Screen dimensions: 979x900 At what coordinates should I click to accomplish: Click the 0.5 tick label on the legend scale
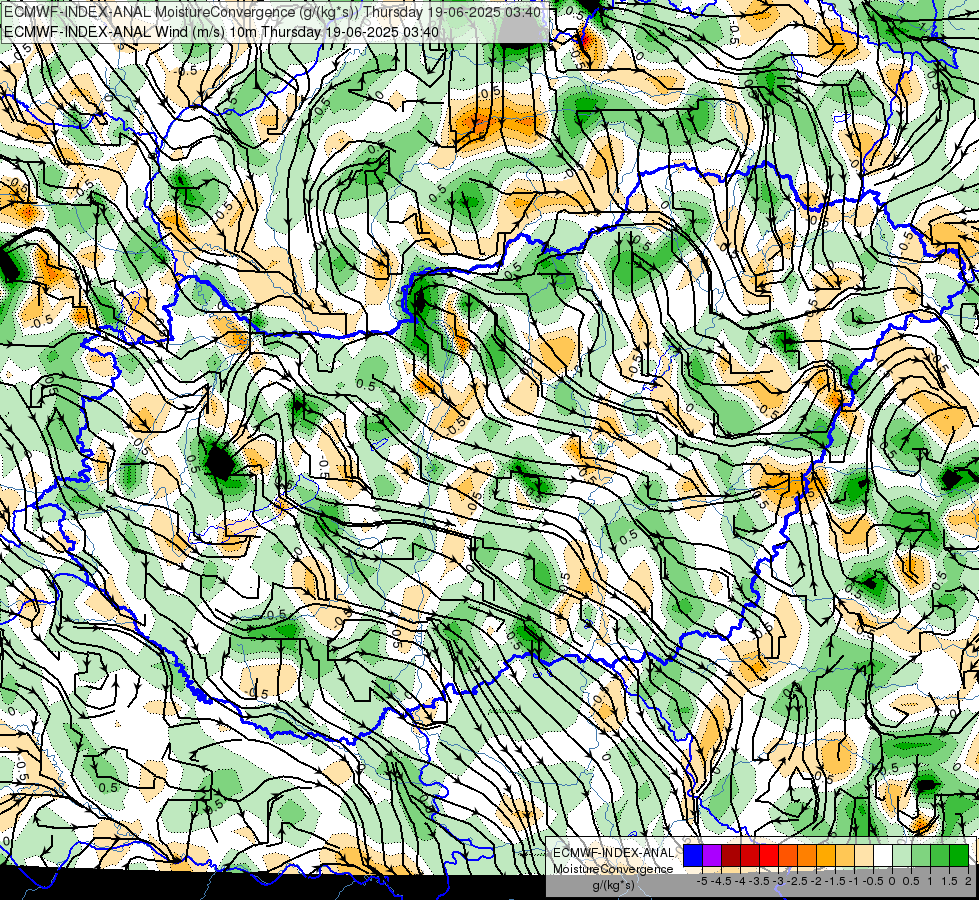click(x=912, y=881)
